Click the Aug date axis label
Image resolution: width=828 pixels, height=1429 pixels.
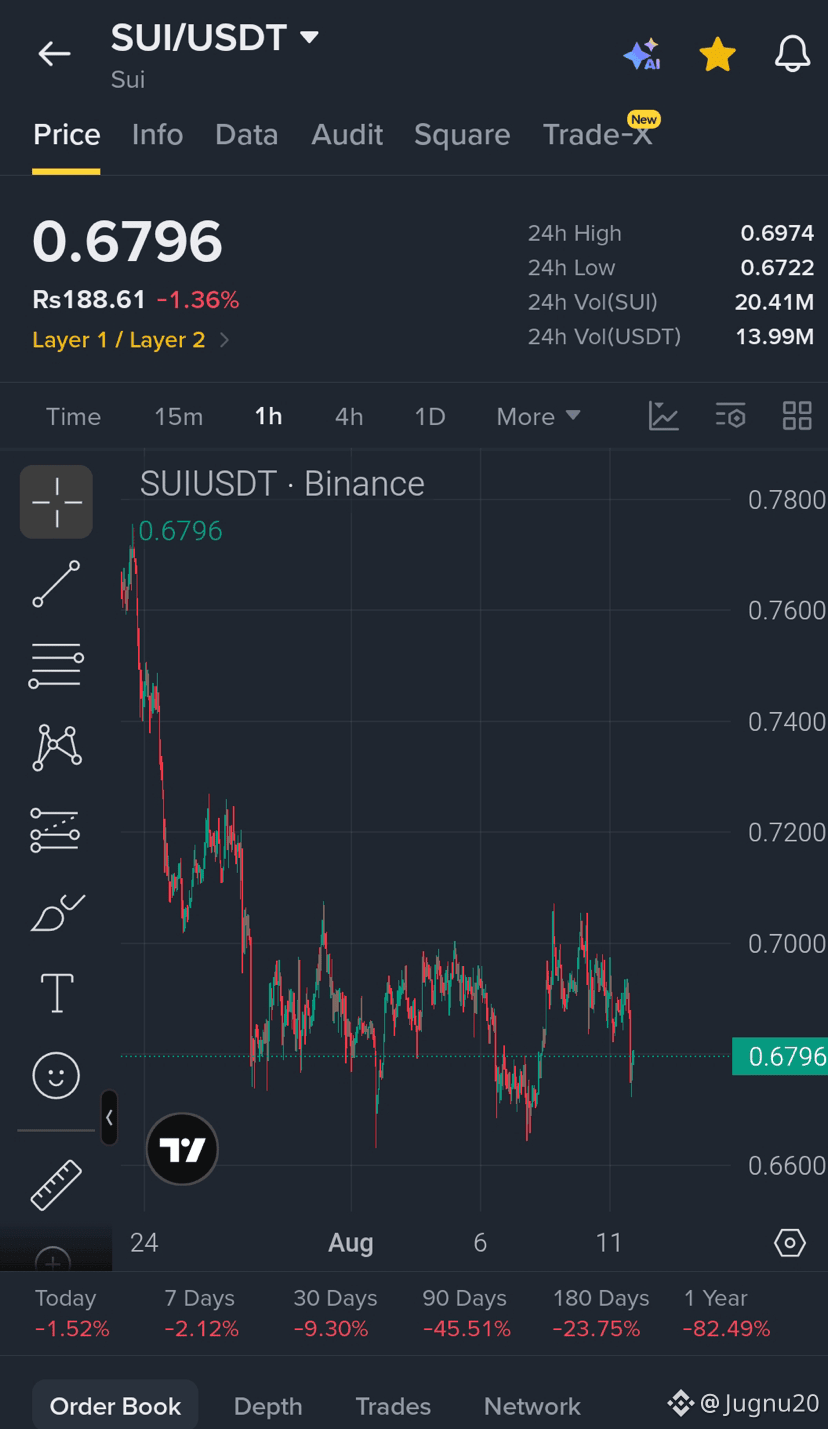tap(351, 1243)
